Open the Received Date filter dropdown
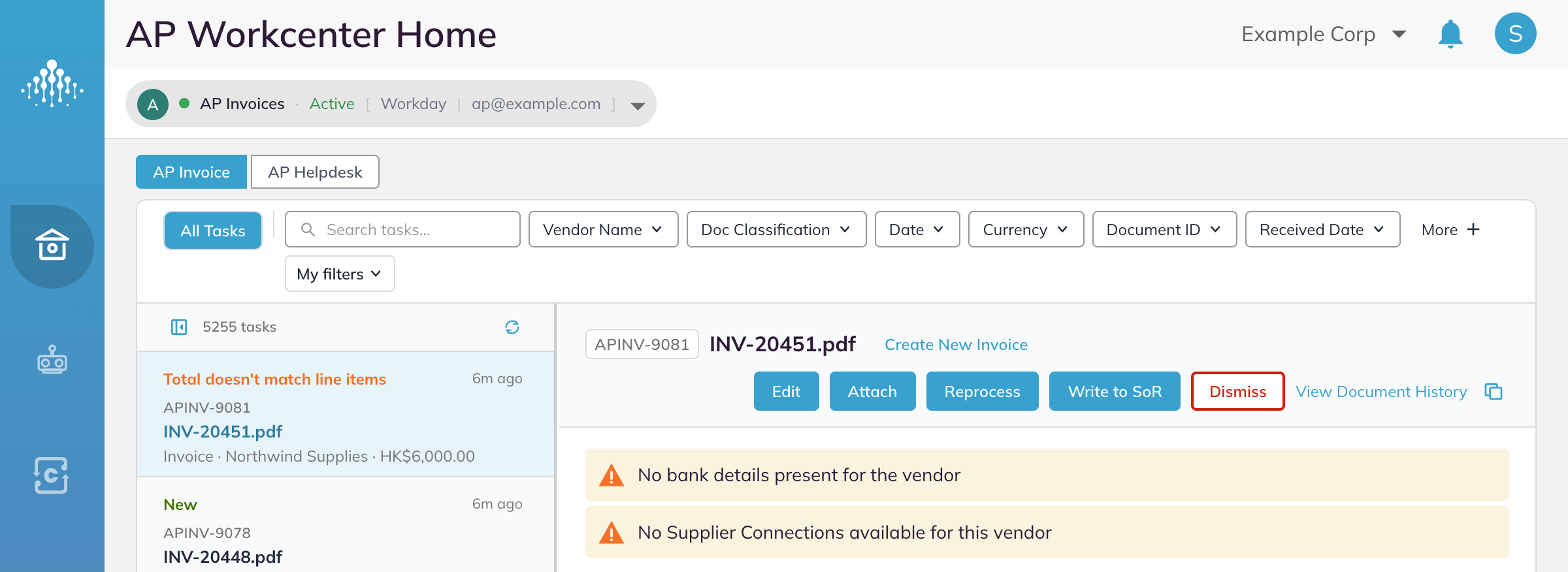The width and height of the screenshot is (1568, 572). [1323, 229]
